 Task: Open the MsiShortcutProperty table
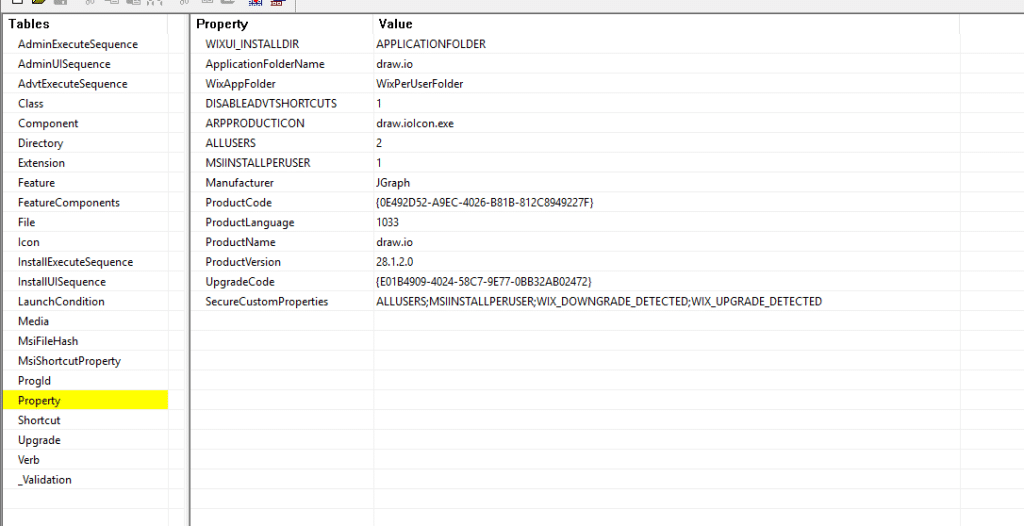tap(69, 361)
